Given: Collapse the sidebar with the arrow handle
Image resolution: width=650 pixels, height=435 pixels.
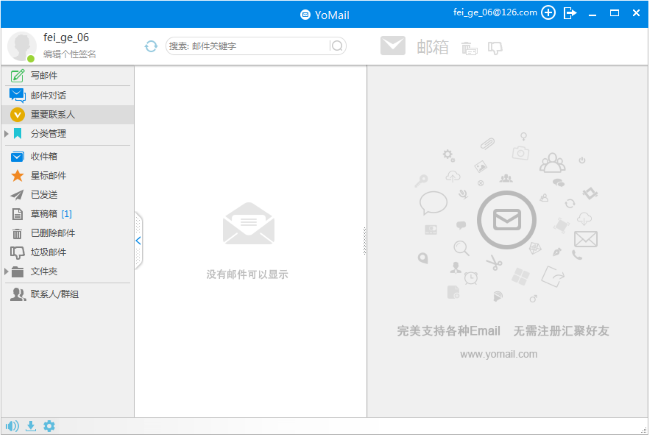Looking at the screenshot, I should pos(138,240).
